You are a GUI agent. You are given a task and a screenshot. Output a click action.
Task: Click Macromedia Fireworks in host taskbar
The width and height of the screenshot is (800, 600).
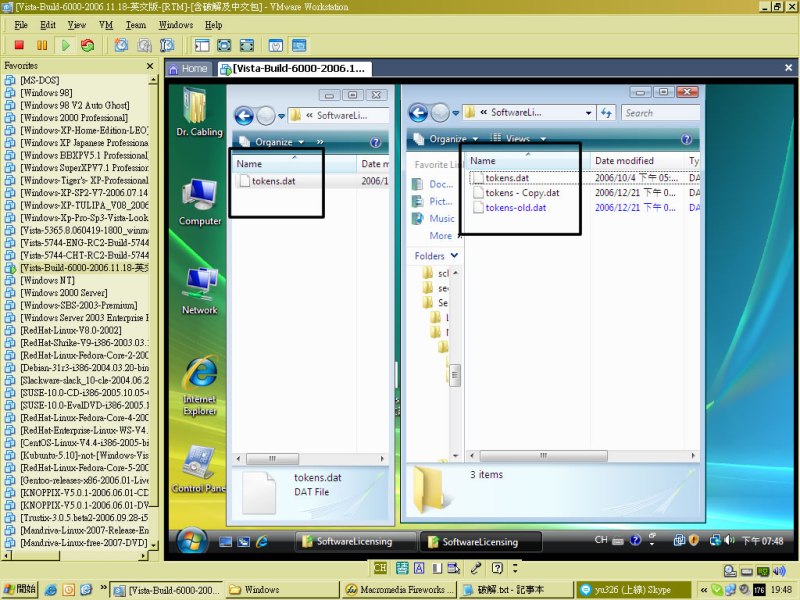click(x=398, y=590)
